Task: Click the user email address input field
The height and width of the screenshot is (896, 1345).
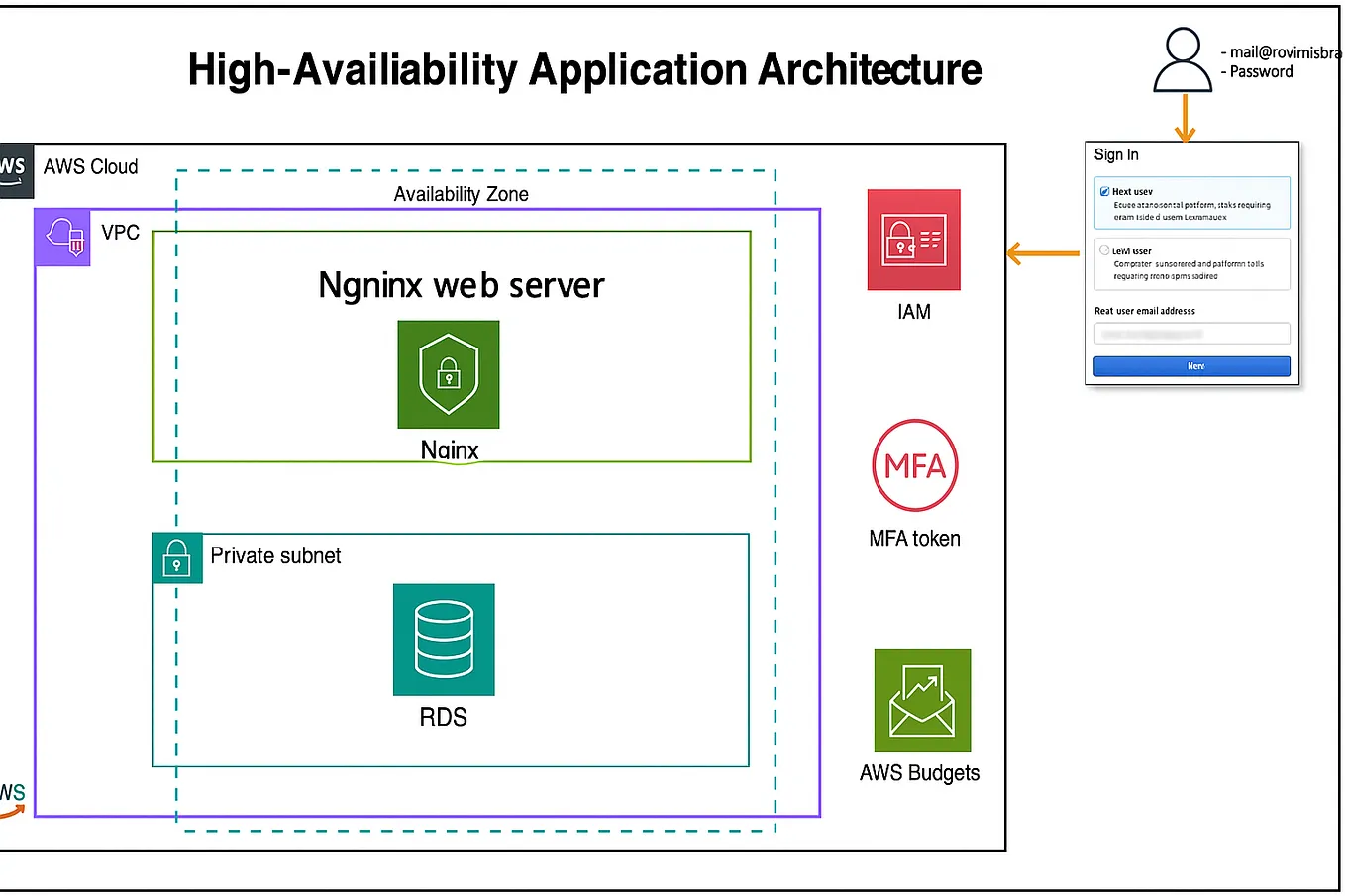Action: tap(1191, 333)
